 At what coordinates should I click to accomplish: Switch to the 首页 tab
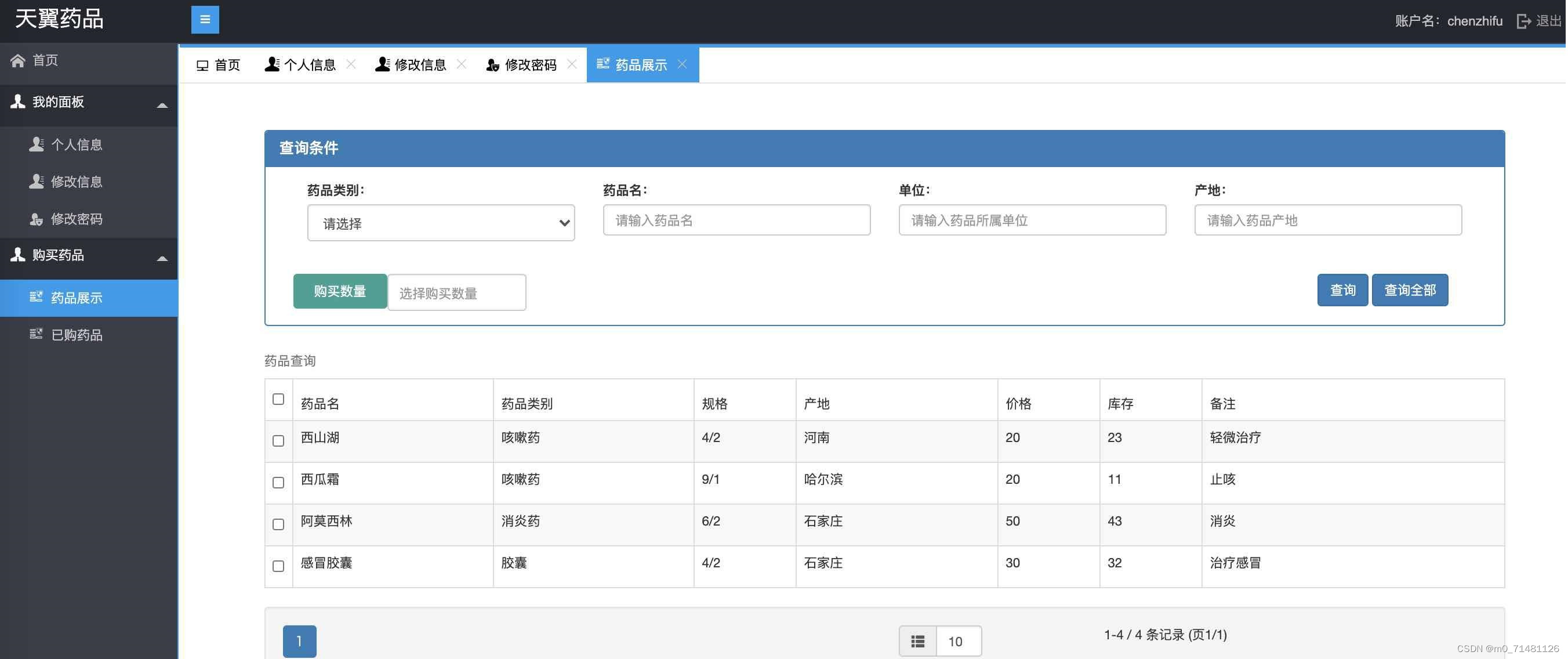[218, 64]
